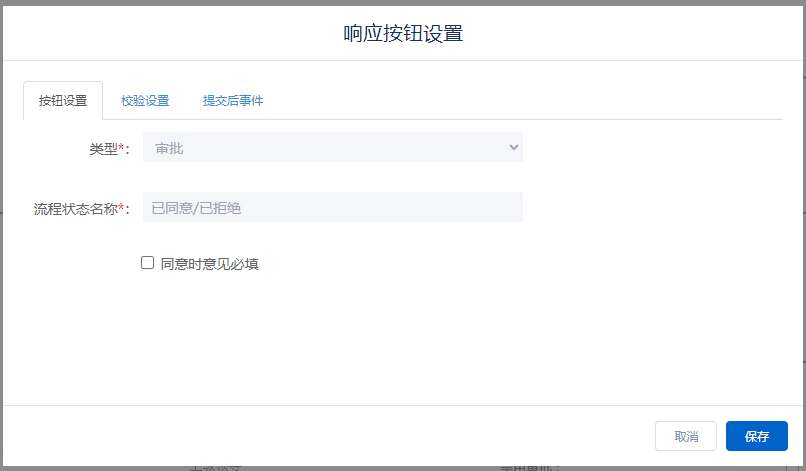Select the 审批 value text in dropdown
Image resolution: width=806 pixels, height=471 pixels.
tap(169, 148)
